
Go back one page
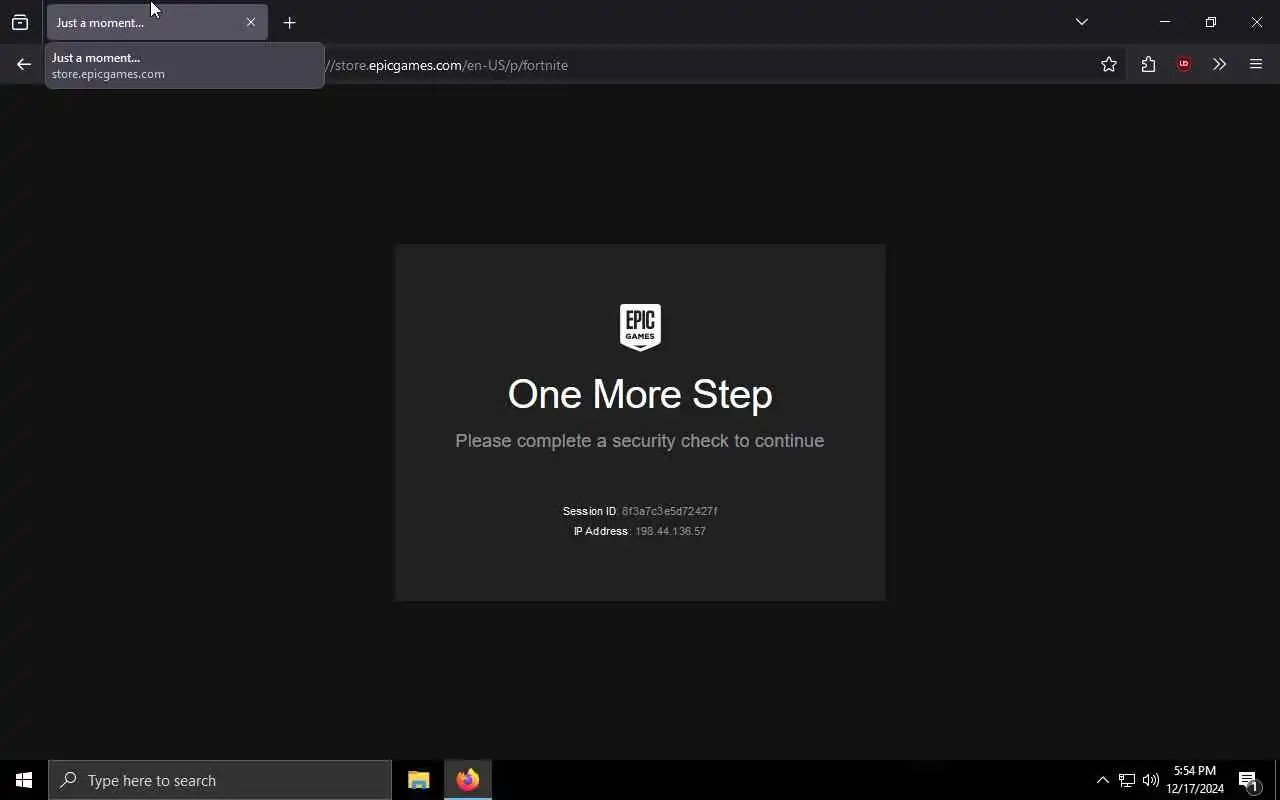(x=24, y=64)
